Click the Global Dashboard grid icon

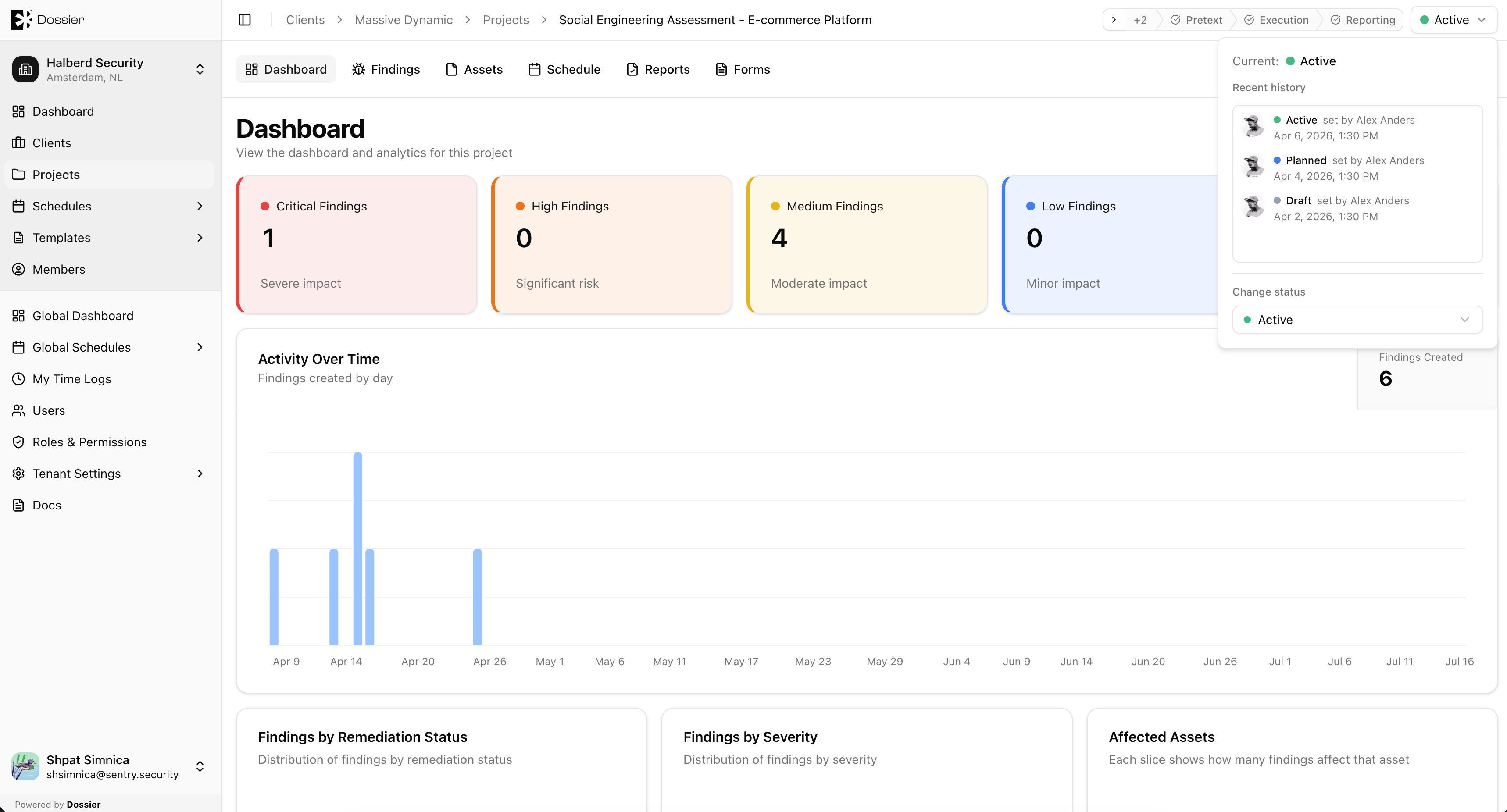[x=19, y=315]
